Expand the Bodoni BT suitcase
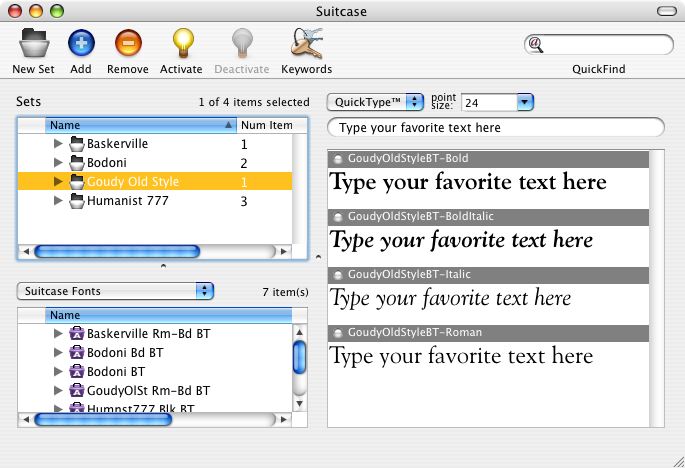685x468 pixels. 58,371
